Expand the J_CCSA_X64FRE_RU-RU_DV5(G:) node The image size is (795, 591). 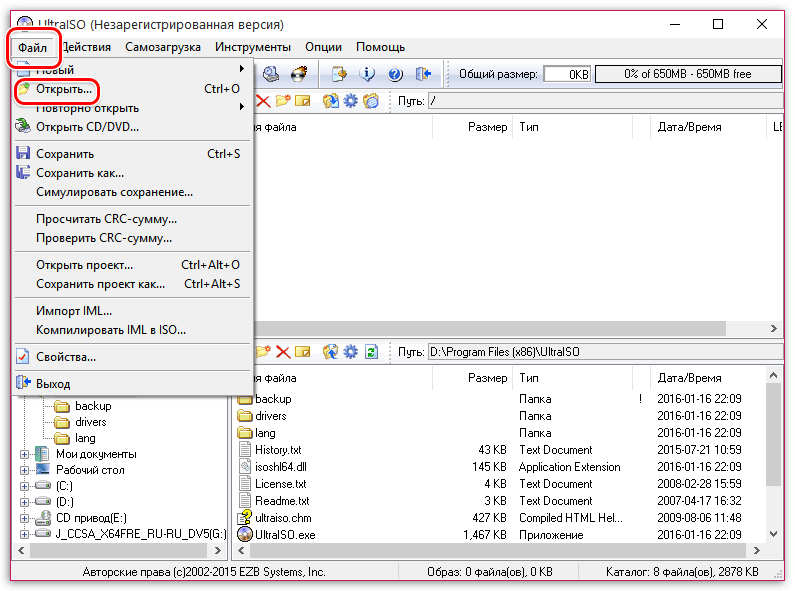coord(24,534)
